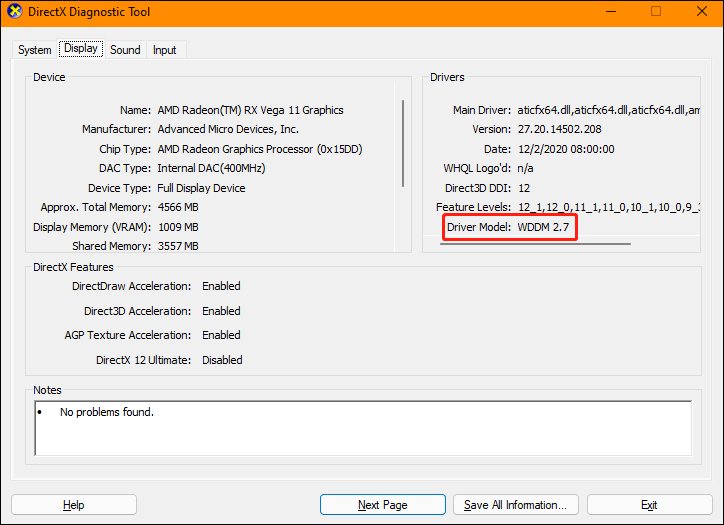Click chip type AMD Radeon Graphics Processor (0x15DD)
Image resolution: width=724 pixels, height=525 pixels.
pyautogui.click(x=260, y=149)
